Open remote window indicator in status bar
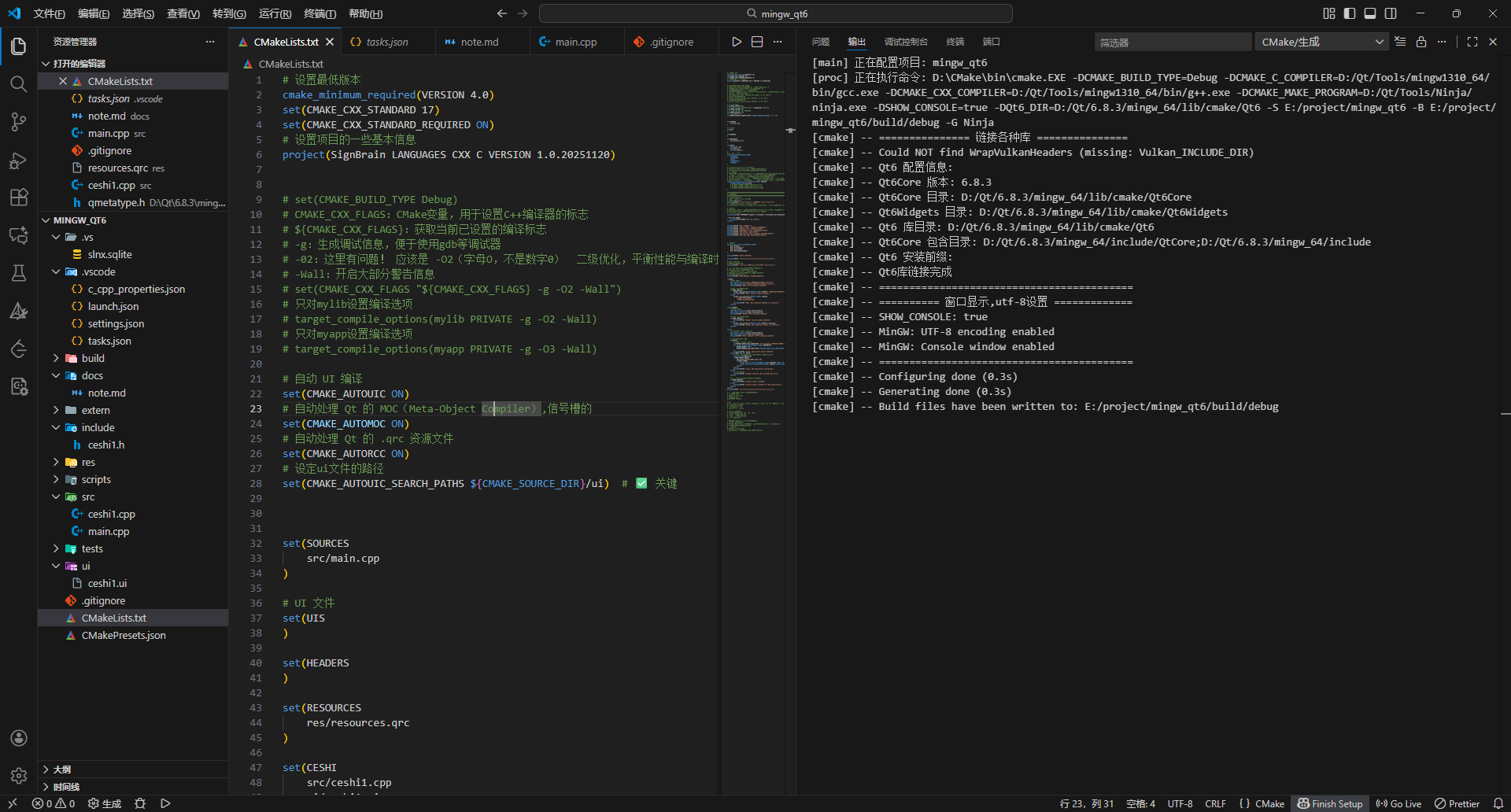The image size is (1511, 812). 13,803
